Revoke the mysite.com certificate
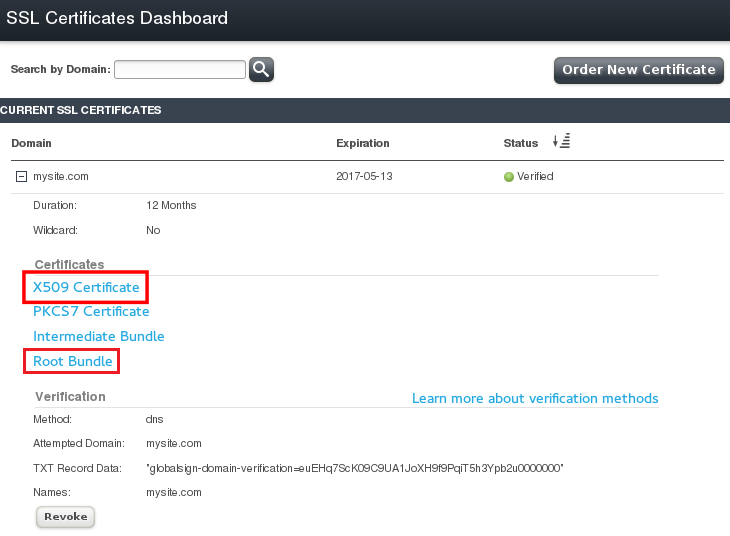The width and height of the screenshot is (730, 536). click(66, 517)
